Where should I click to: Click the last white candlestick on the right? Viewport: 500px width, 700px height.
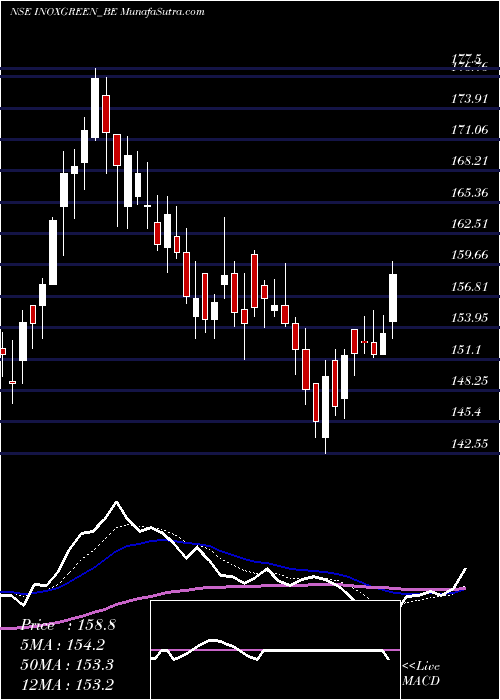[393, 298]
